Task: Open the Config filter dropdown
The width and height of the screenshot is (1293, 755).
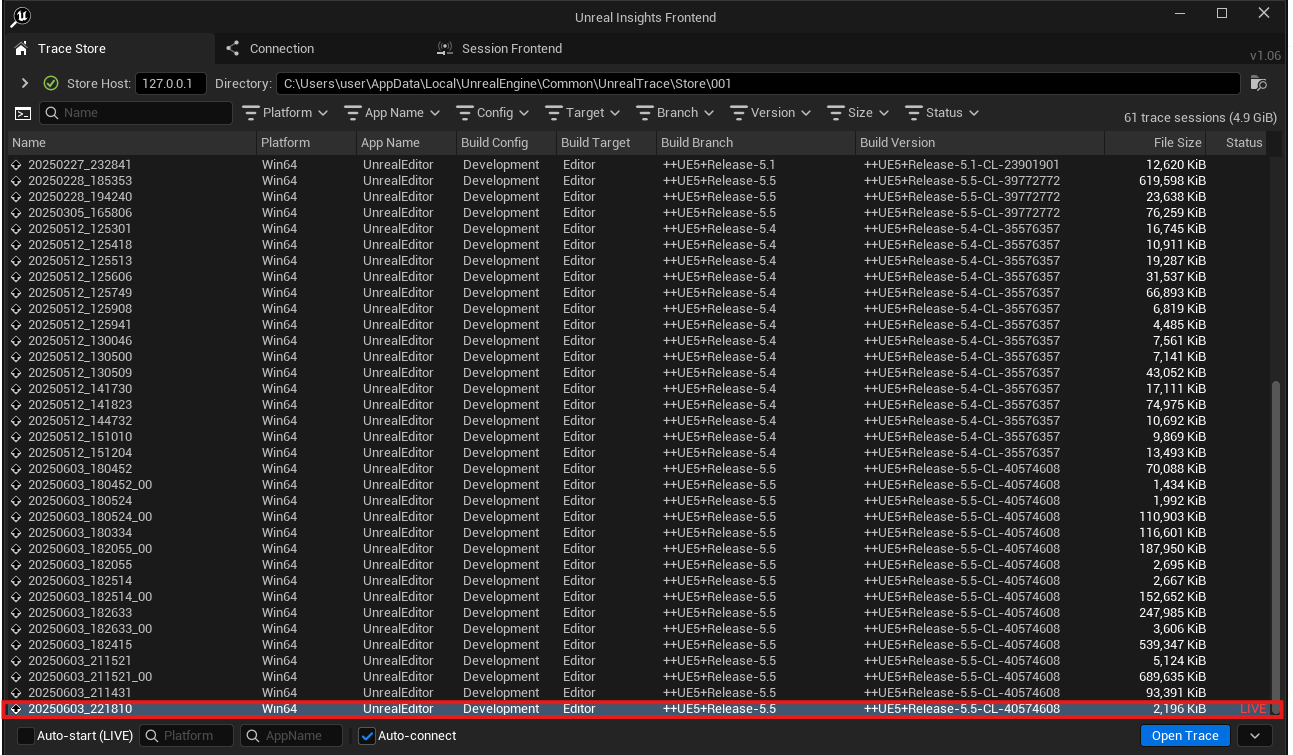Action: 493,113
